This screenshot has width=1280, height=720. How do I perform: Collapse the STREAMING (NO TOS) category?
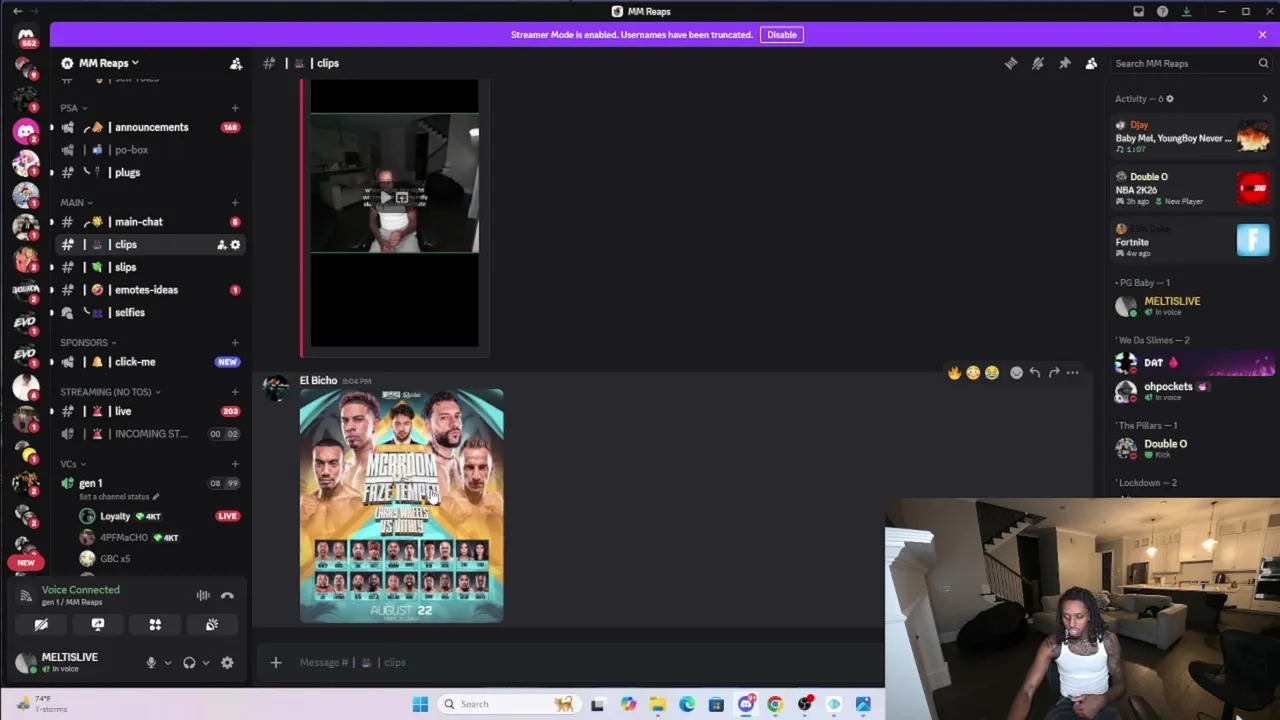pyautogui.click(x=110, y=392)
